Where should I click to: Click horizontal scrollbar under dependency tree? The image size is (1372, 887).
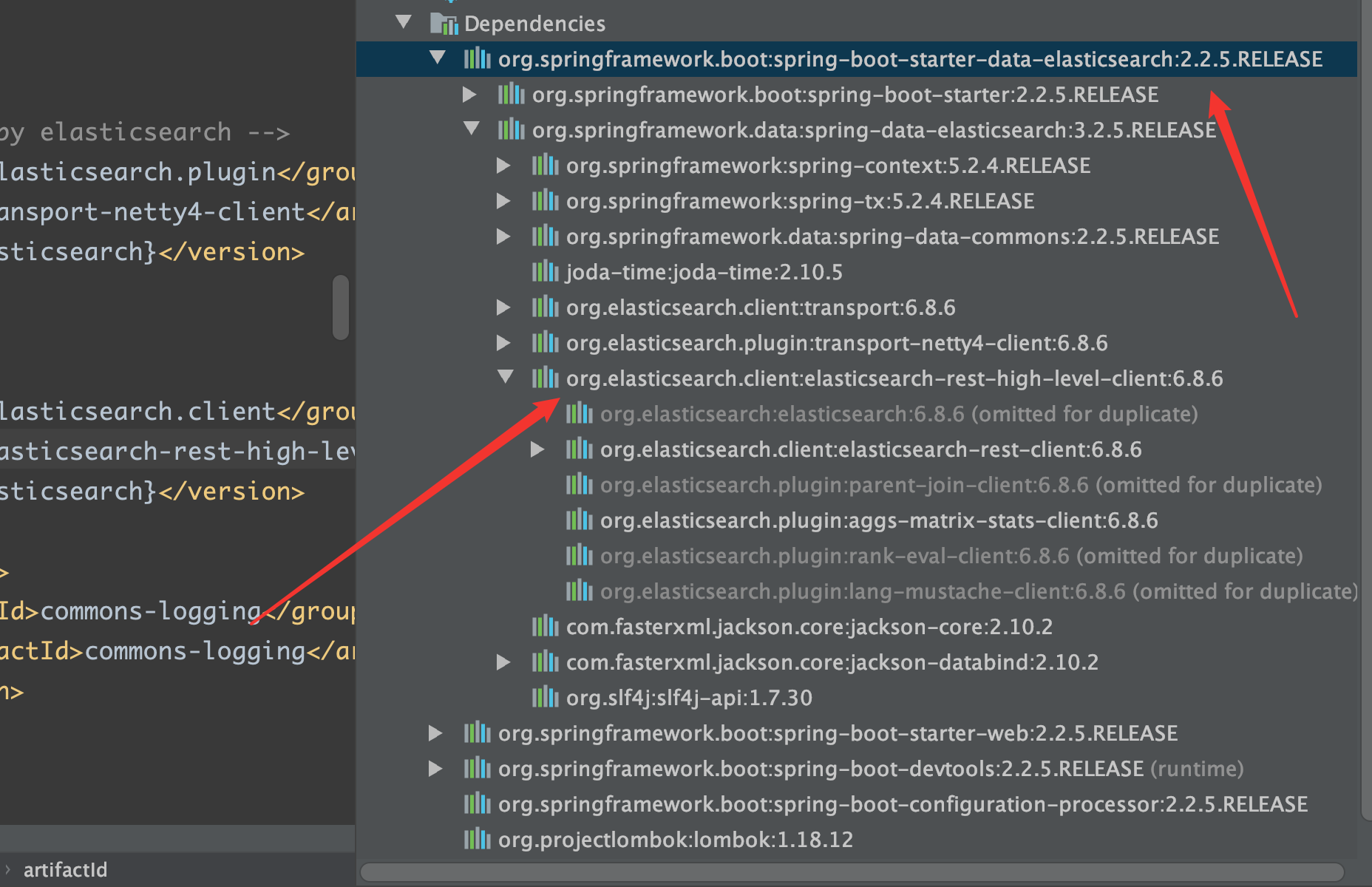pos(850,872)
